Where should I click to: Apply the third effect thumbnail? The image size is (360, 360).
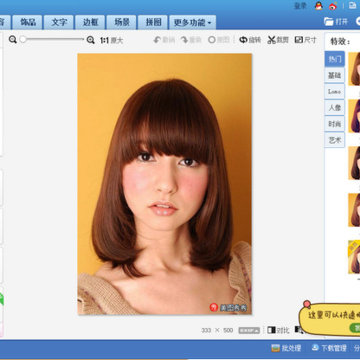click(x=354, y=163)
